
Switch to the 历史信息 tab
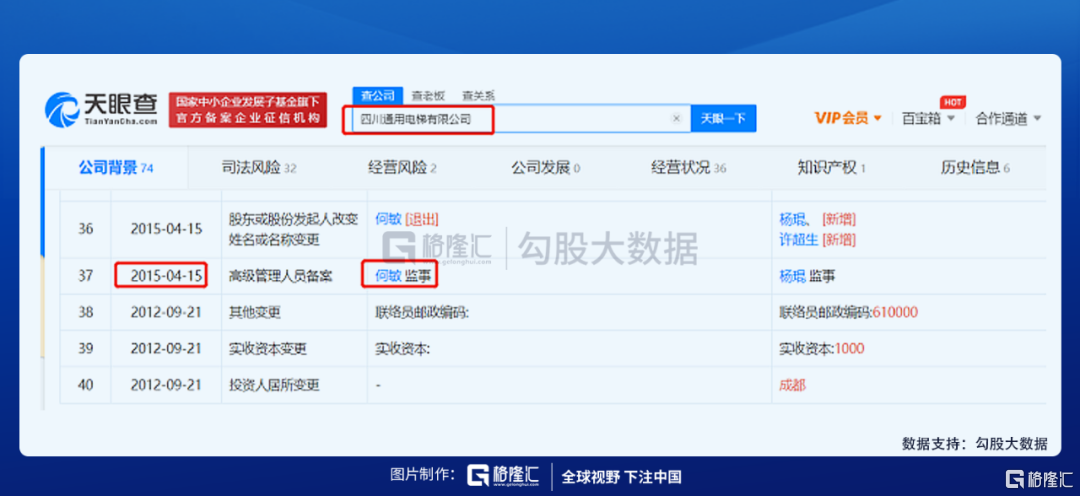tap(975, 167)
